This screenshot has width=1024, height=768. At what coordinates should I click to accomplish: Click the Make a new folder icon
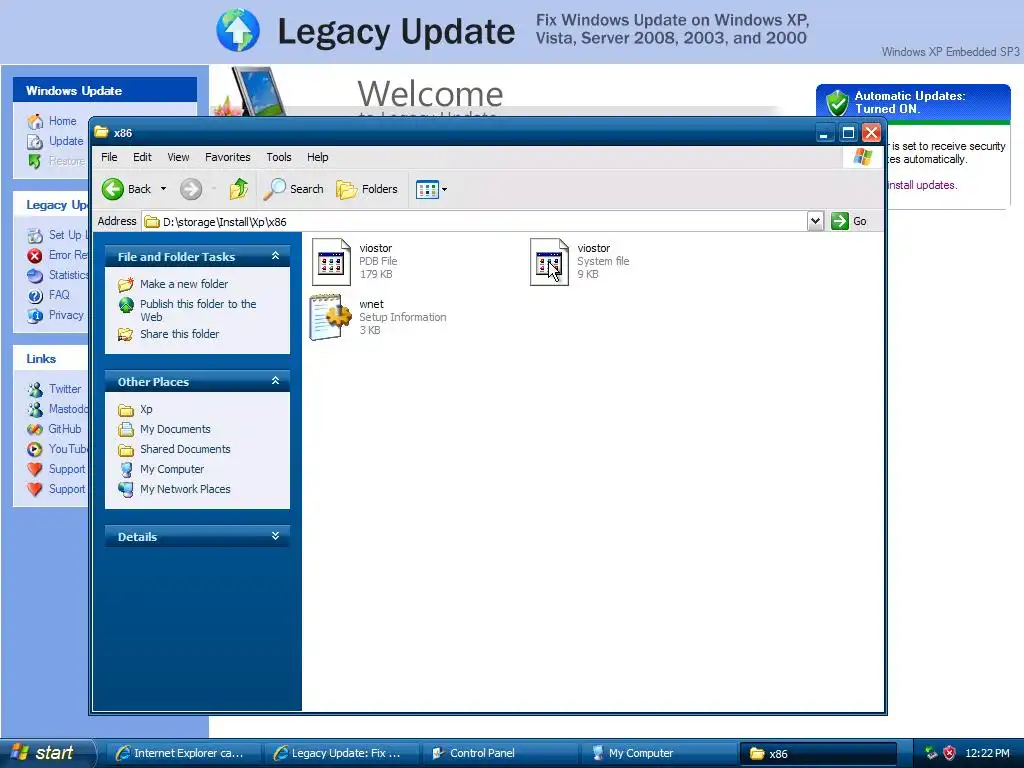pyautogui.click(x=125, y=285)
